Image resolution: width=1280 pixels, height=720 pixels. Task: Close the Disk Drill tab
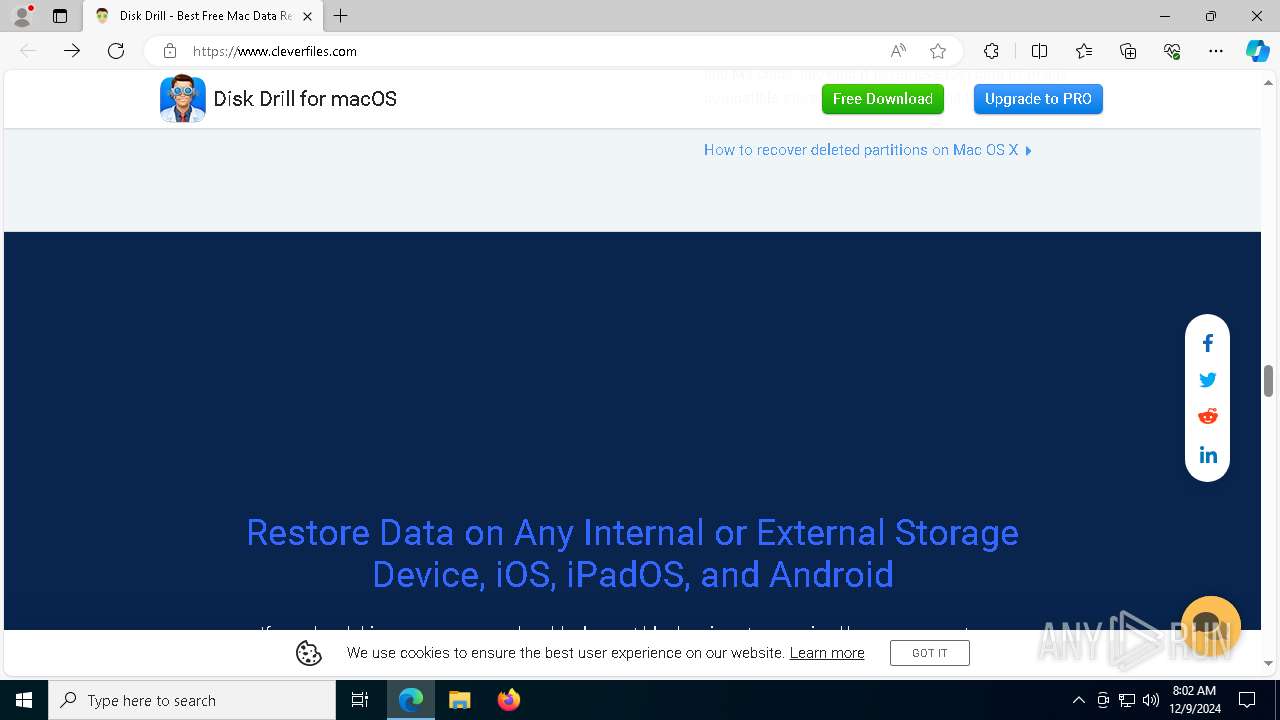point(307,16)
